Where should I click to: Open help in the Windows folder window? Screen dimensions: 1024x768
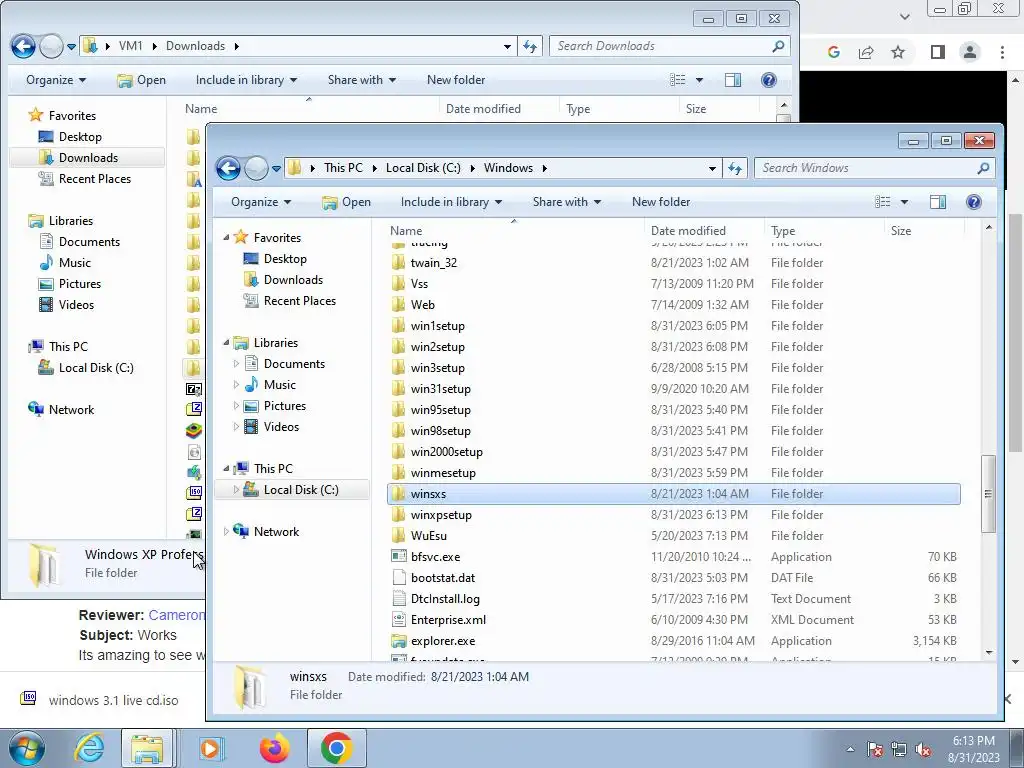click(x=973, y=202)
